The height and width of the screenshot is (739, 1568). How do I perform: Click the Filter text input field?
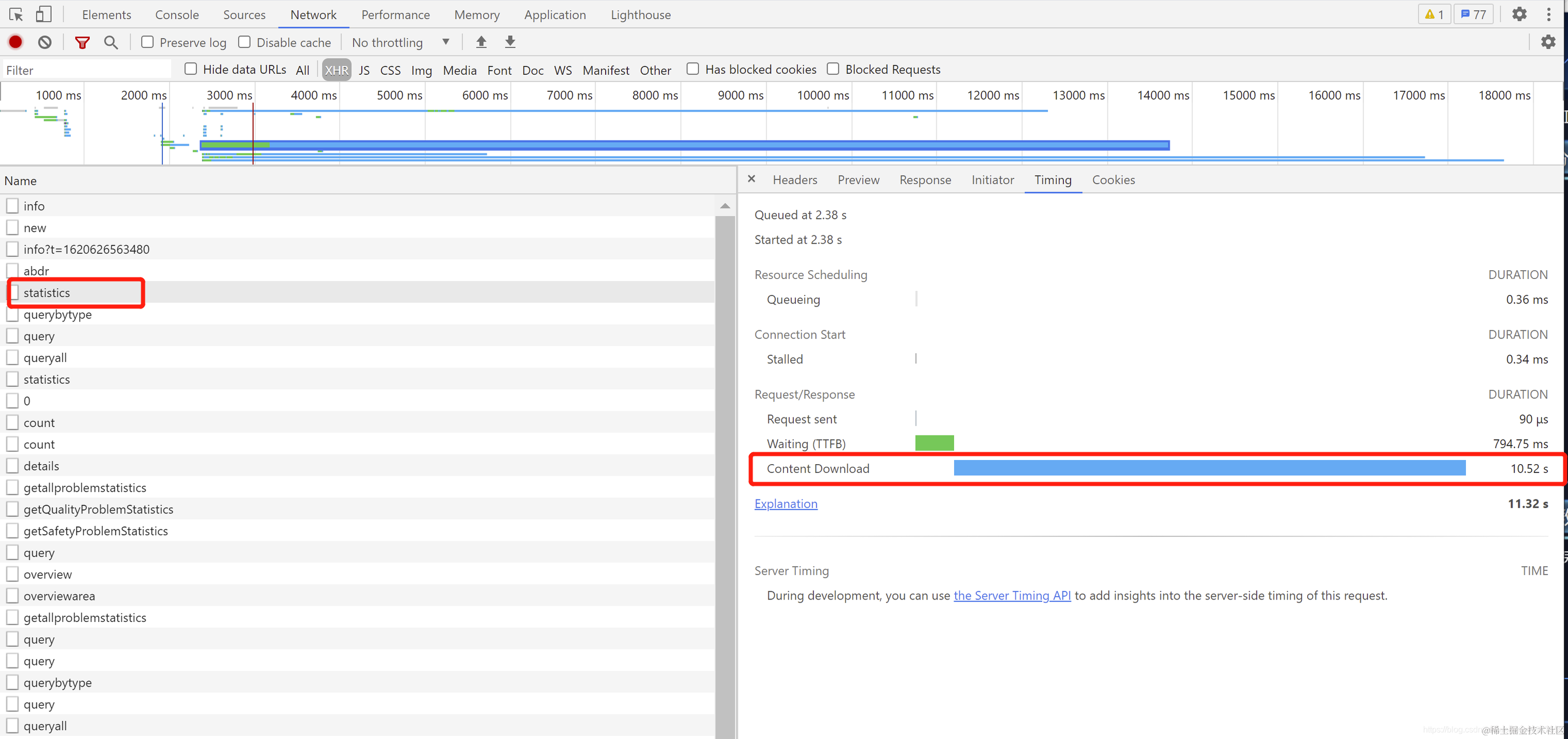(x=85, y=70)
